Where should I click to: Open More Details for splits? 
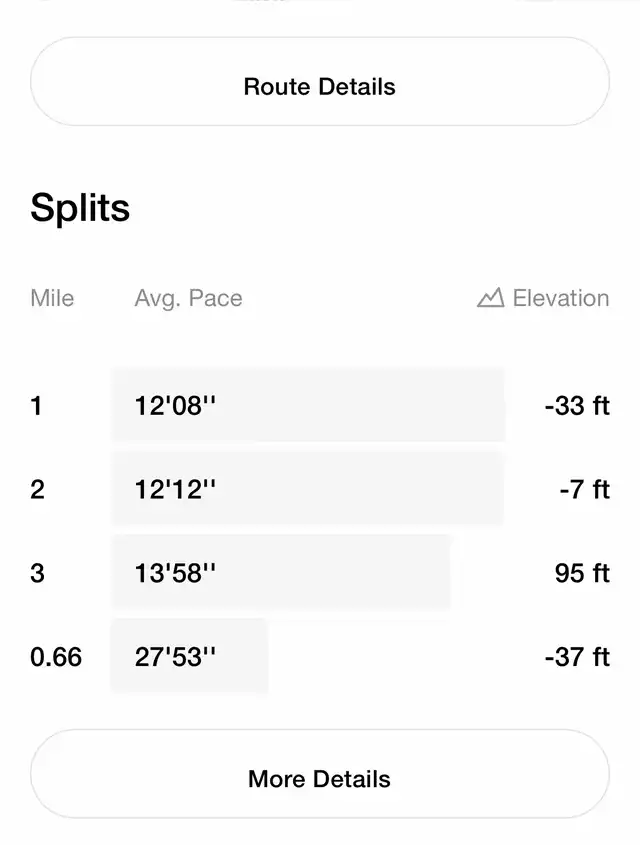[320, 779]
